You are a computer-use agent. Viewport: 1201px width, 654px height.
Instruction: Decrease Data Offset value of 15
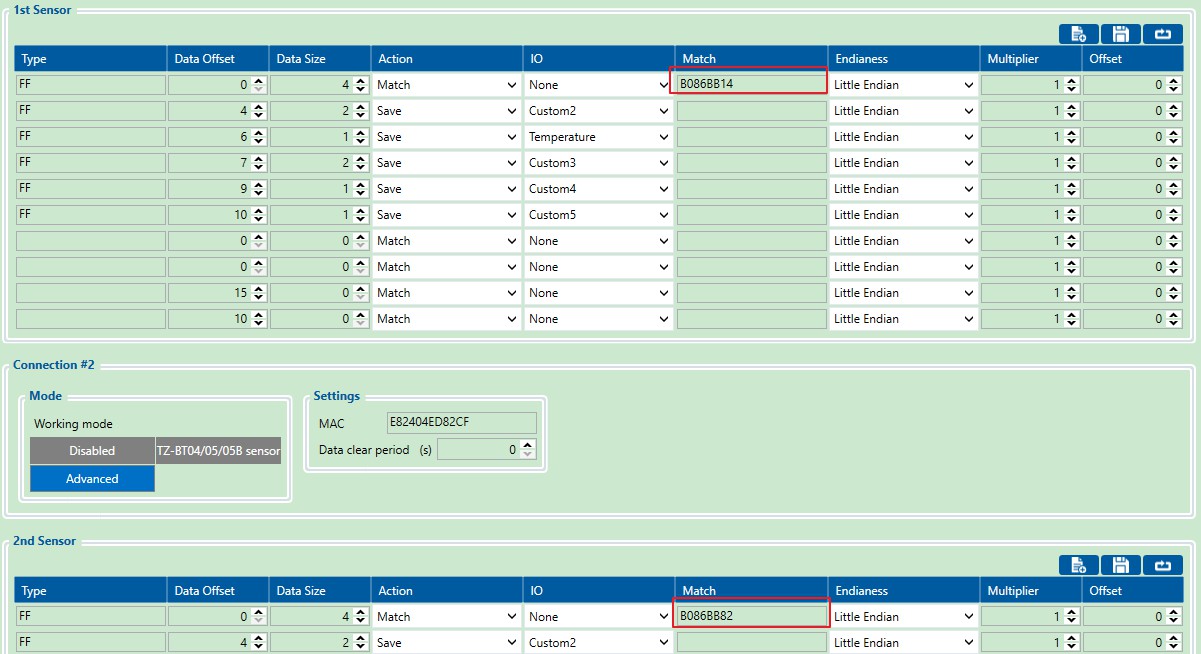[259, 297]
